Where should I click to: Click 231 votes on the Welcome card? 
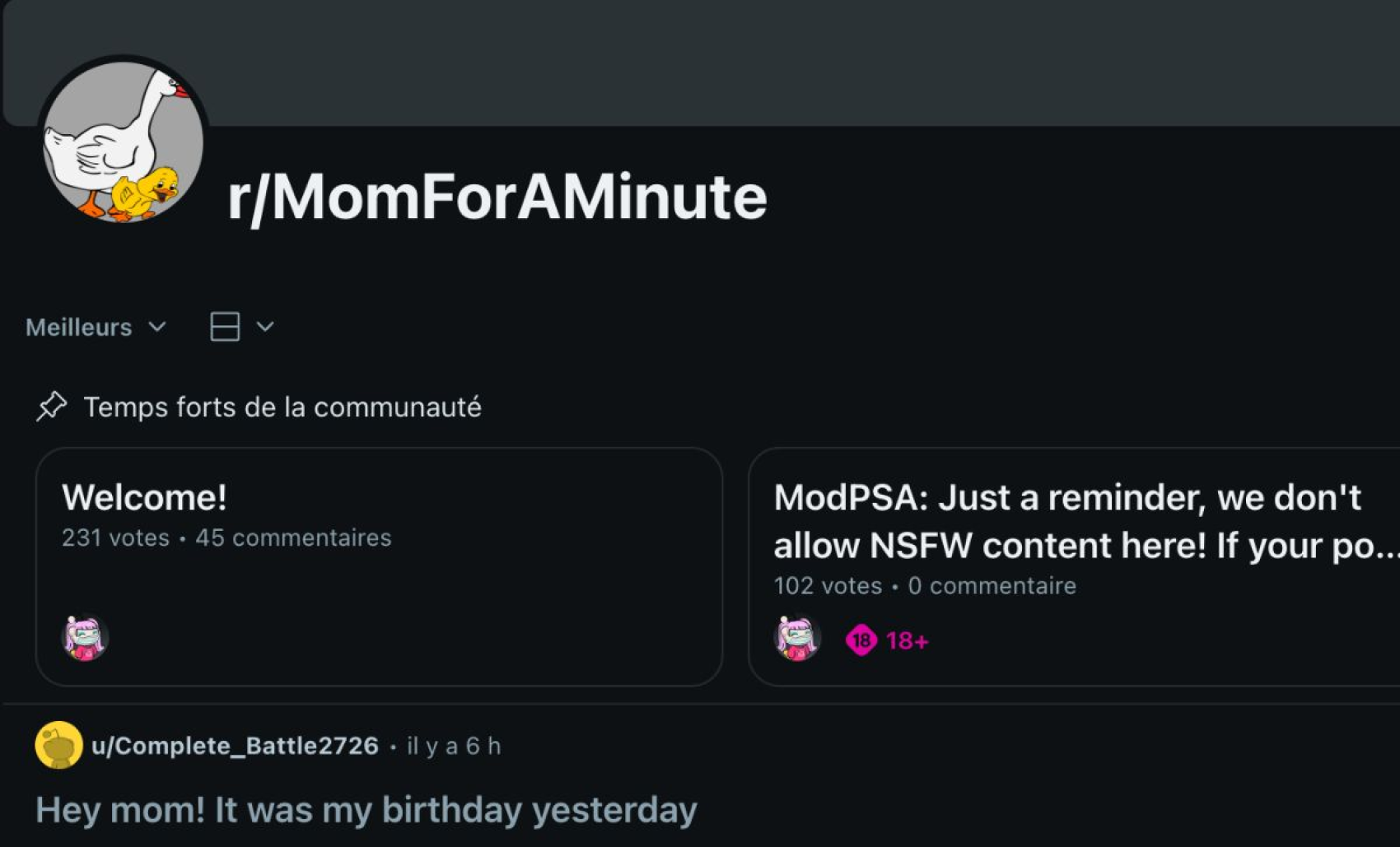click(x=115, y=538)
